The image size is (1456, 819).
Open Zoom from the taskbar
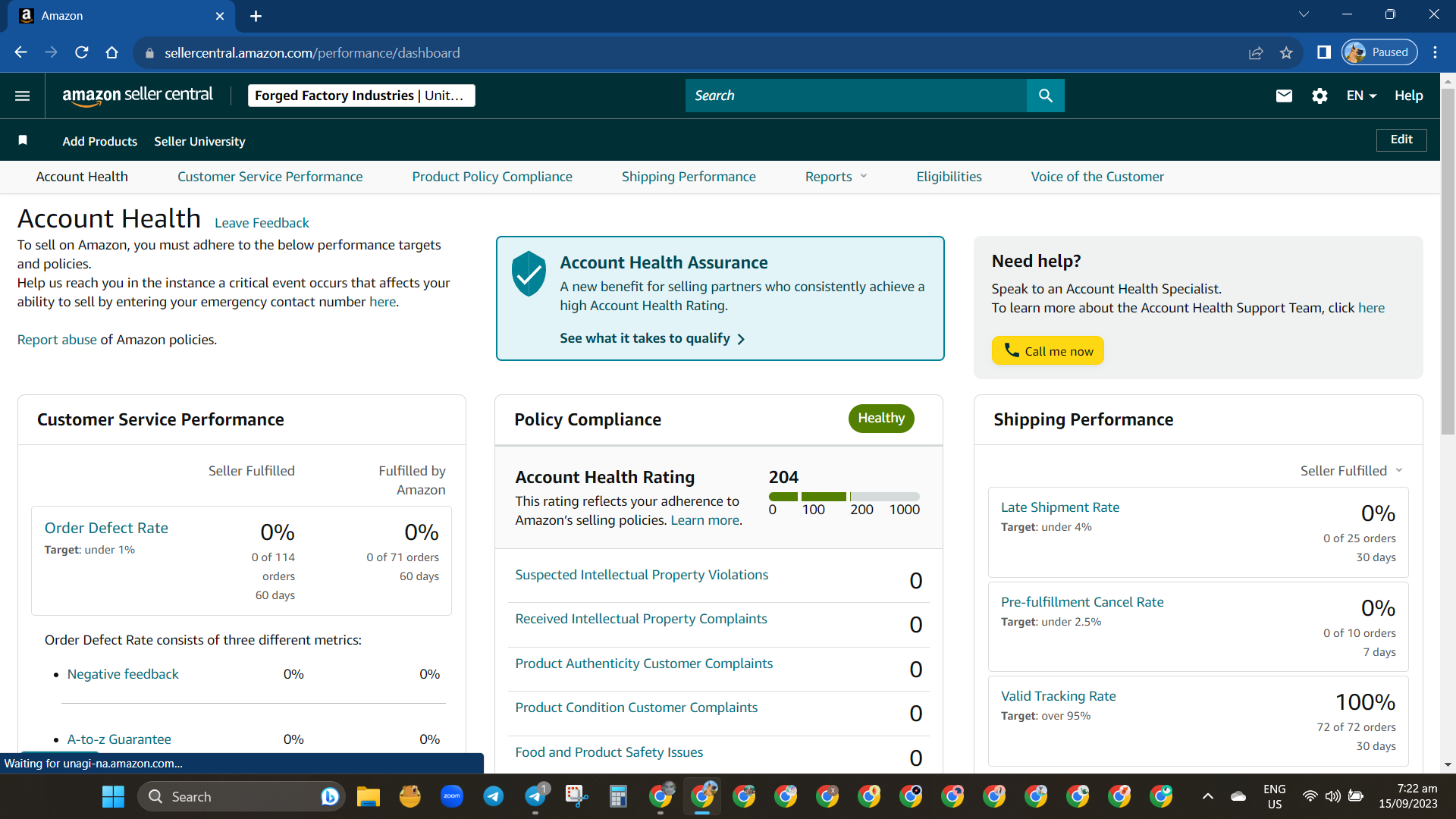coord(452,796)
